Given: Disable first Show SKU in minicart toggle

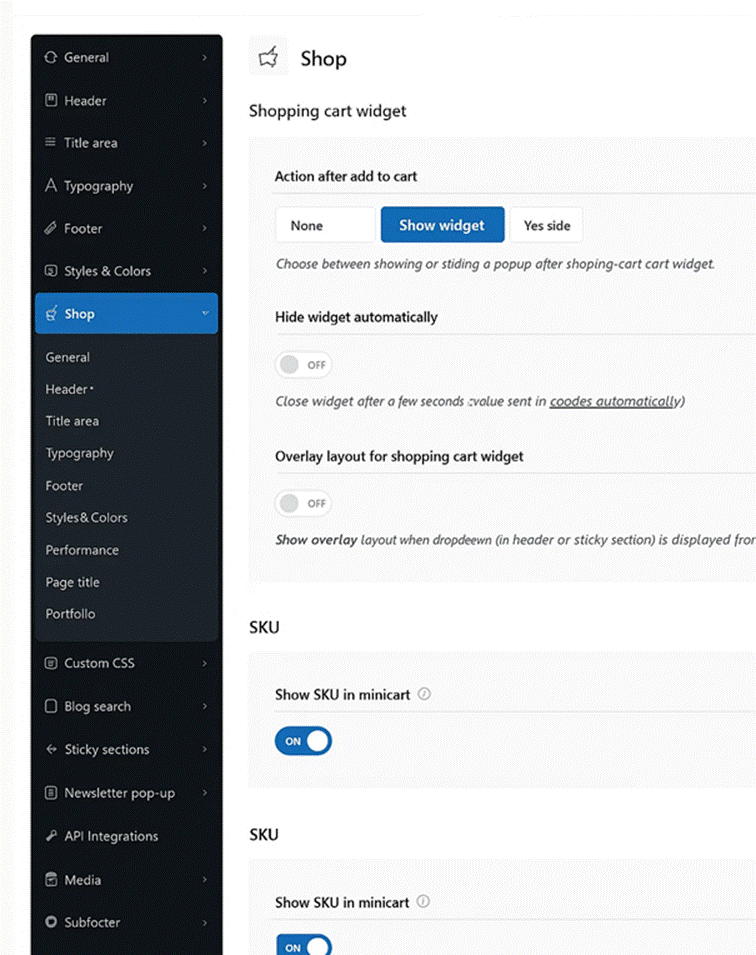Looking at the screenshot, I should tap(303, 741).
